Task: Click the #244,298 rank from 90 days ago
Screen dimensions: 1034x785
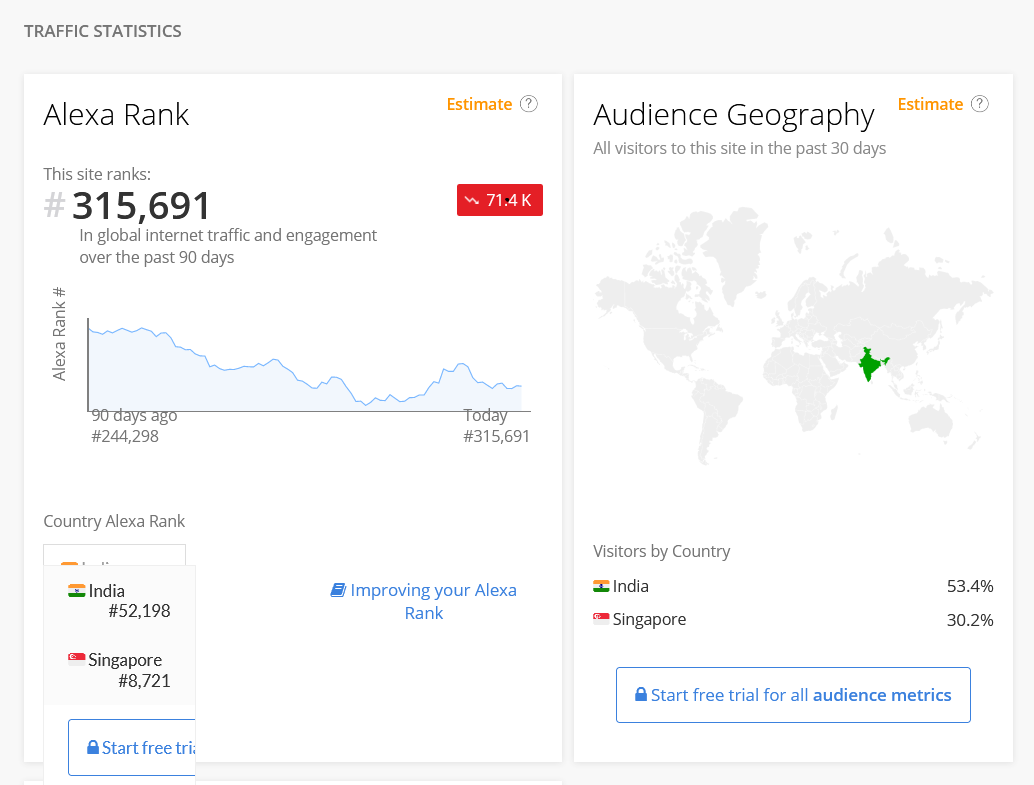Action: [125, 436]
